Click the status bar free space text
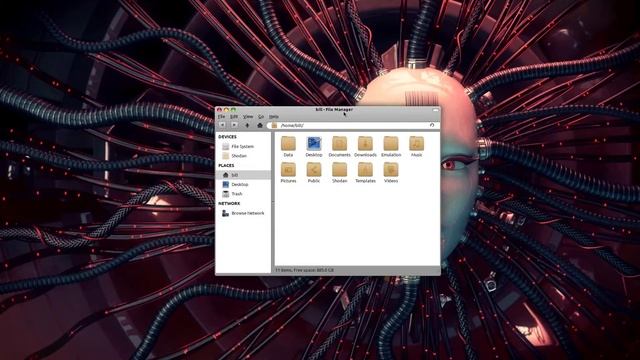640x360 pixels. pyautogui.click(x=304, y=270)
